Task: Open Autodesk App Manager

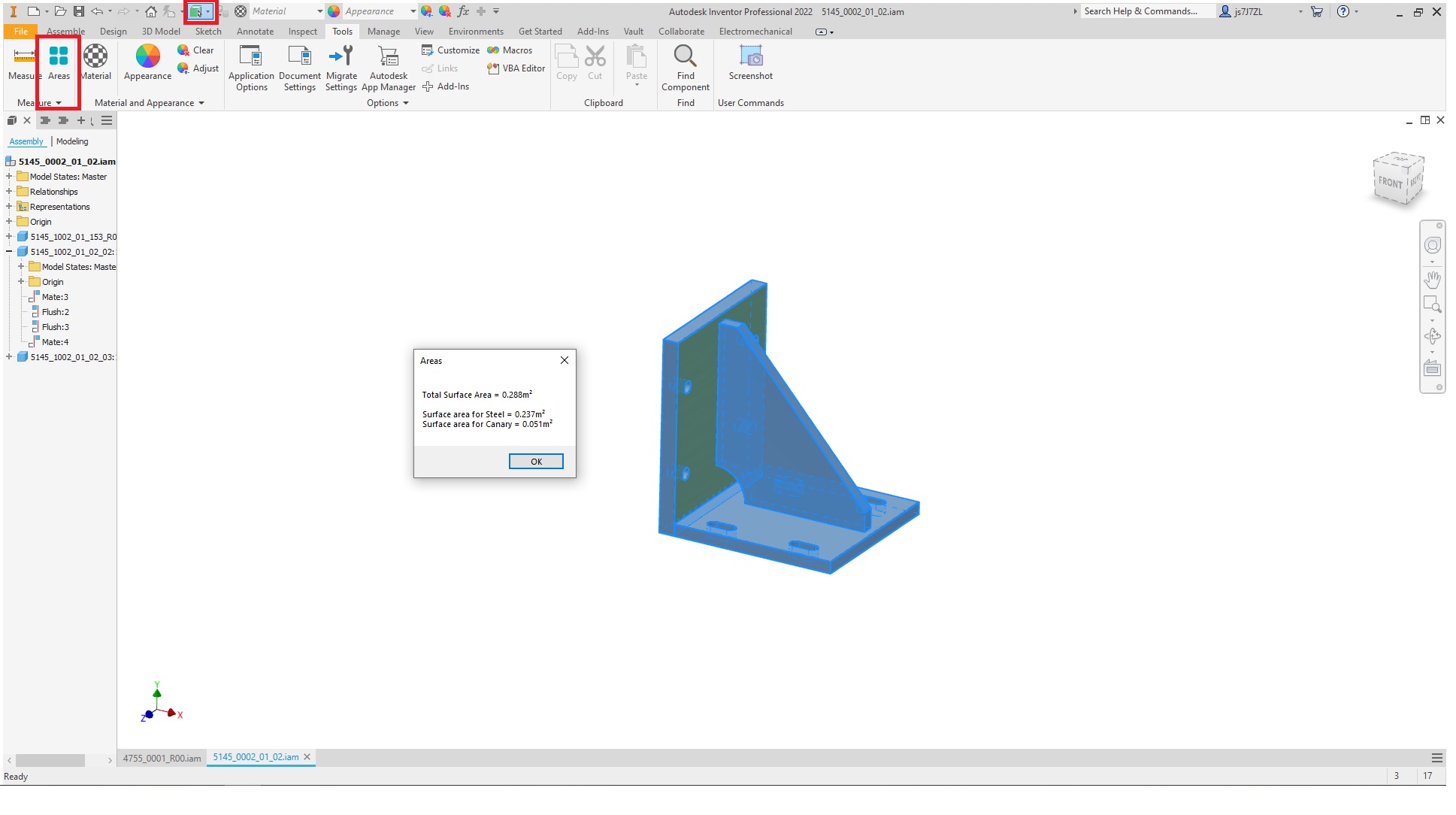Action: click(388, 57)
